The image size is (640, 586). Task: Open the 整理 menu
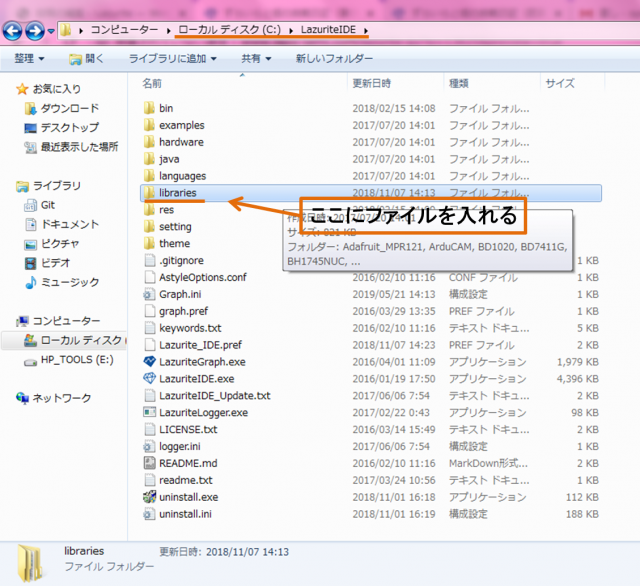coord(29,59)
